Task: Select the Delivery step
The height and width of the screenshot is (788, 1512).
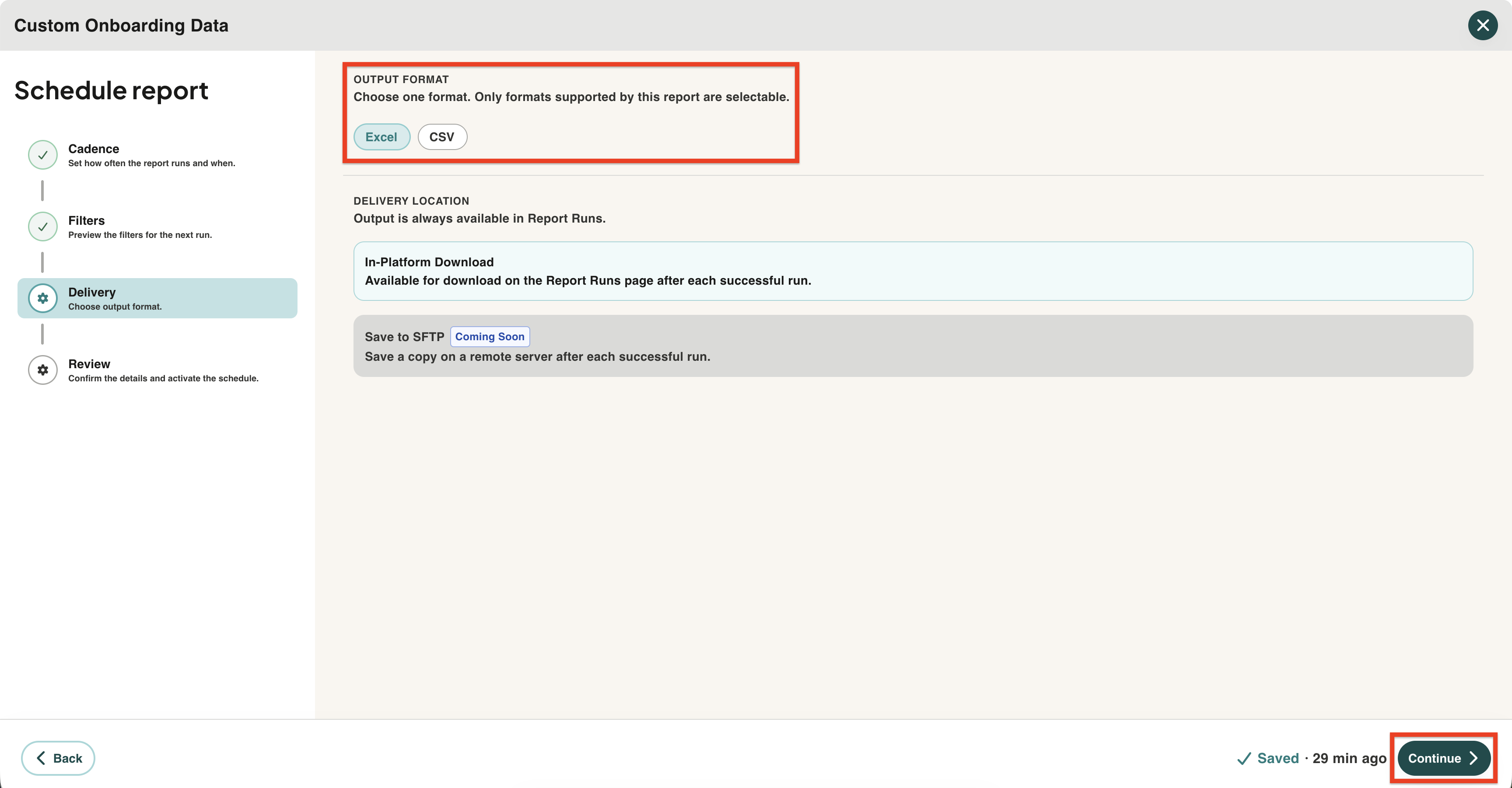Action: (x=157, y=298)
